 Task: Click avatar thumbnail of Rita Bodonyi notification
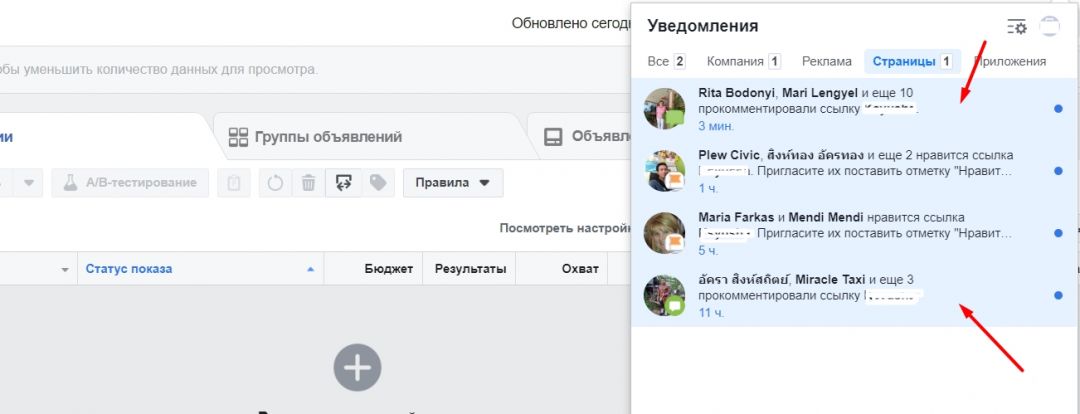pyautogui.click(x=664, y=109)
